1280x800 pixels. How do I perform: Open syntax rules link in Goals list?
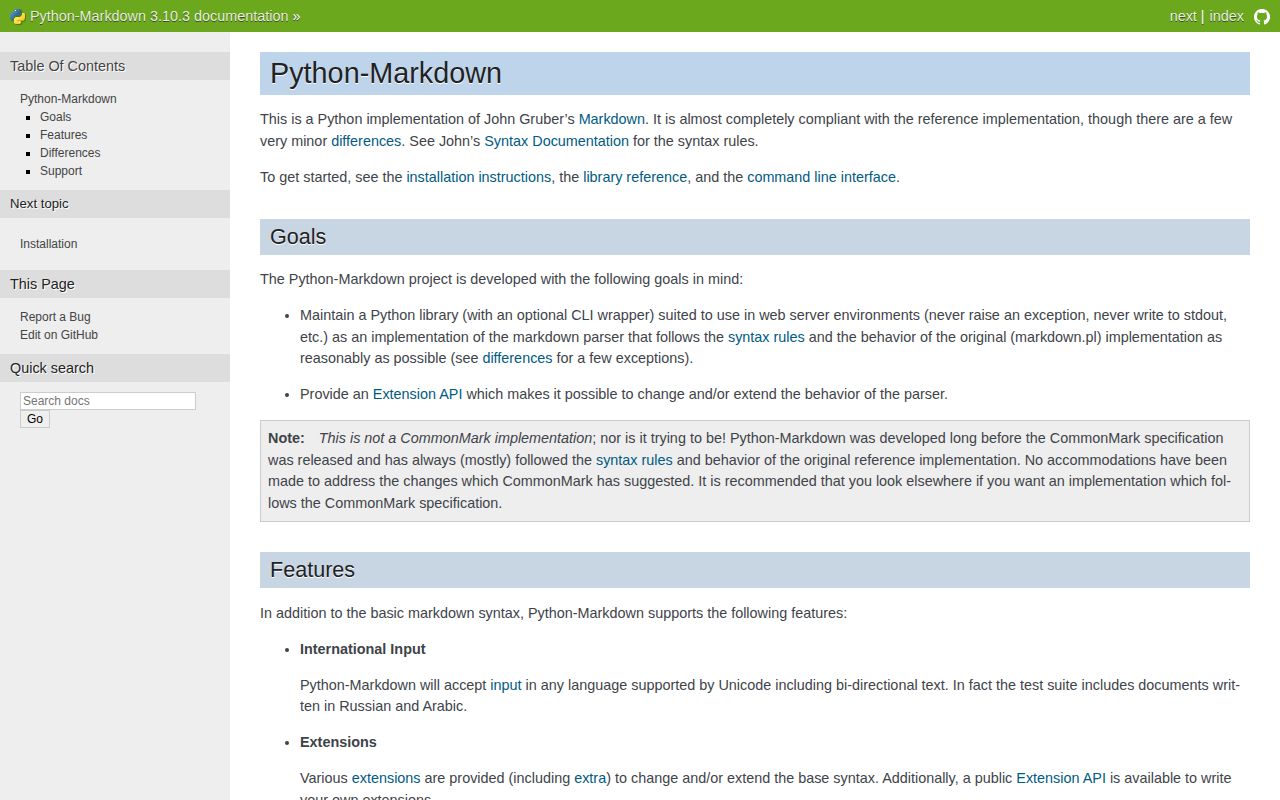pos(766,337)
